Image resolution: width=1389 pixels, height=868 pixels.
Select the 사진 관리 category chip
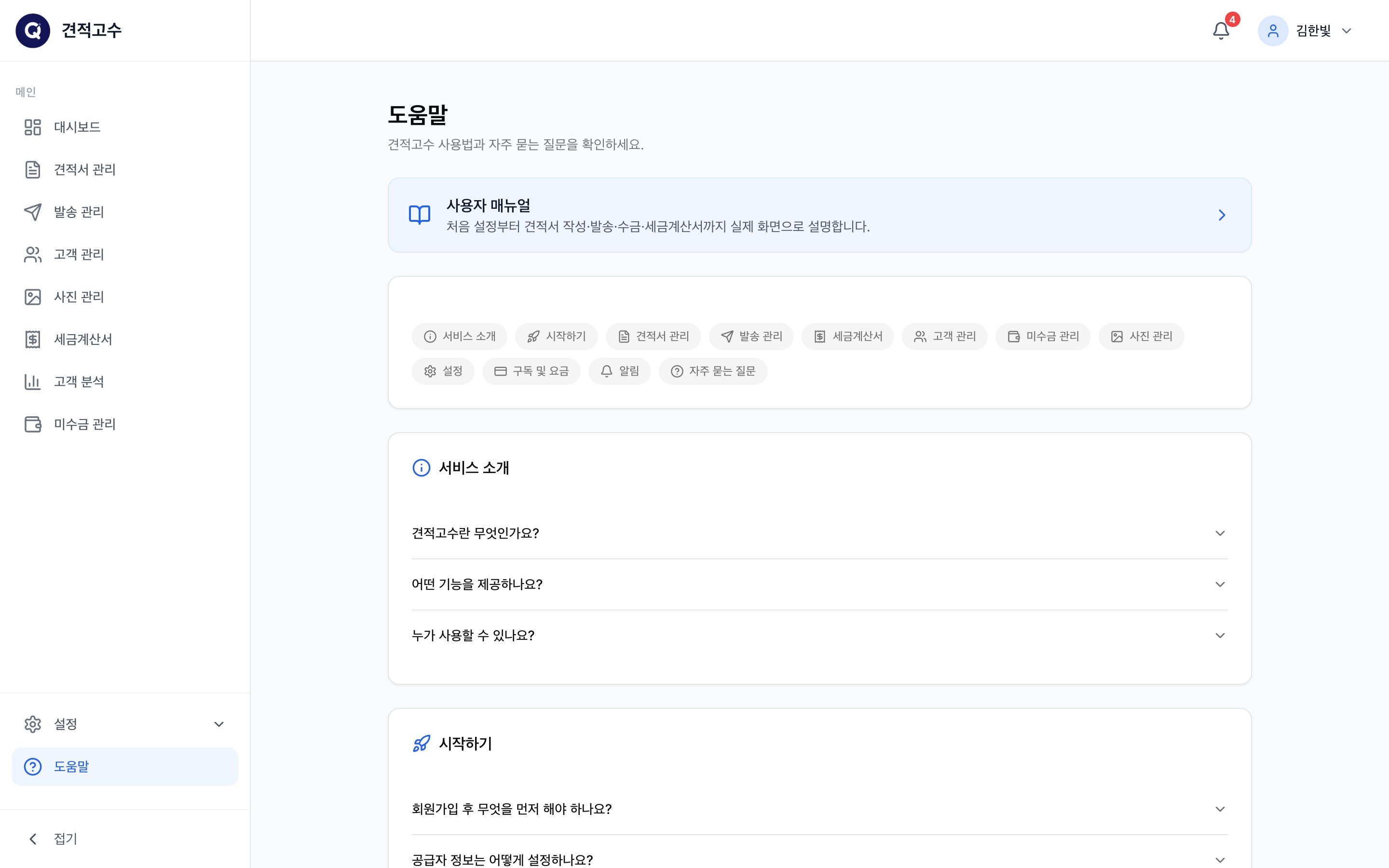tap(1142, 337)
